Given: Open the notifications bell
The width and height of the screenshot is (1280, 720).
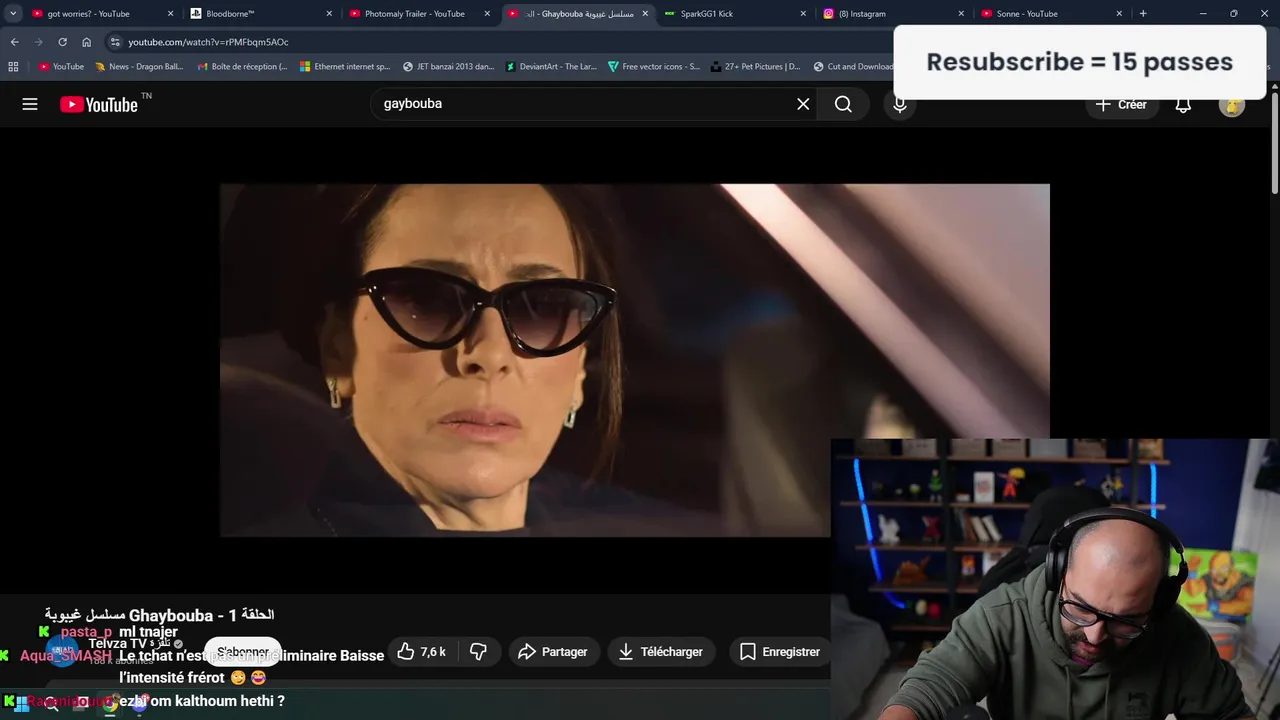Looking at the screenshot, I should pos(1183,104).
